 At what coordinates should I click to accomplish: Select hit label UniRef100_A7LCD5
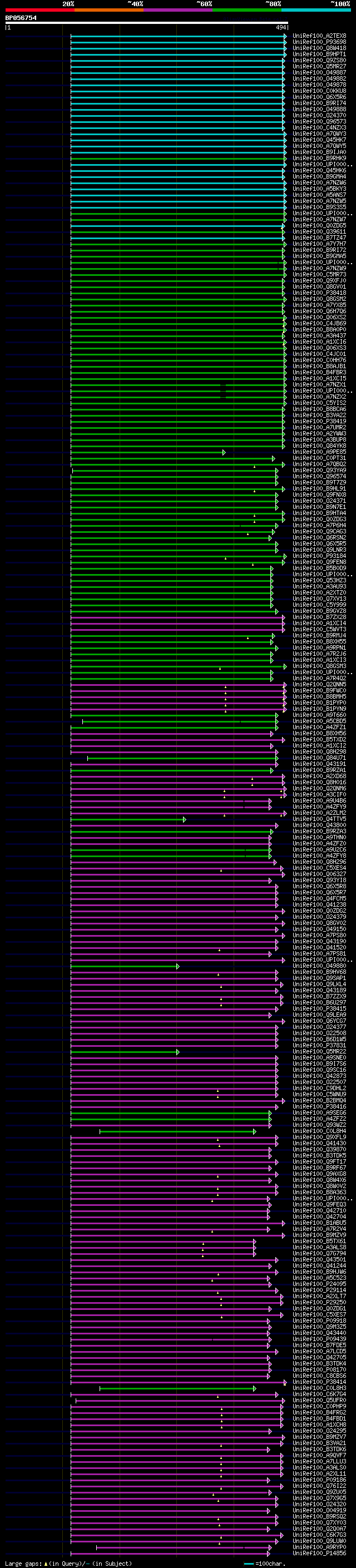coord(319,1351)
